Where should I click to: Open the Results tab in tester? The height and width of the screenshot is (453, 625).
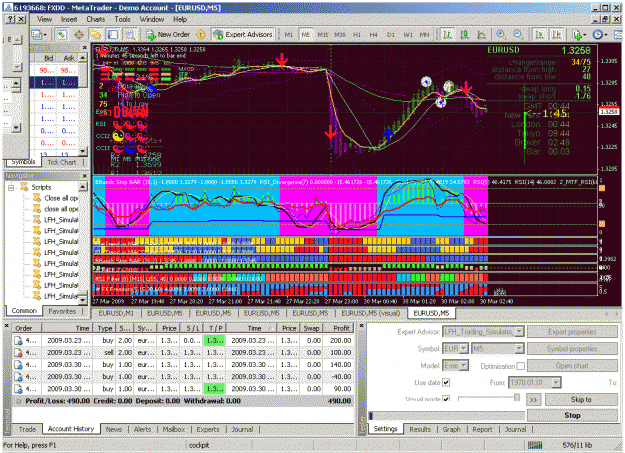(420, 429)
